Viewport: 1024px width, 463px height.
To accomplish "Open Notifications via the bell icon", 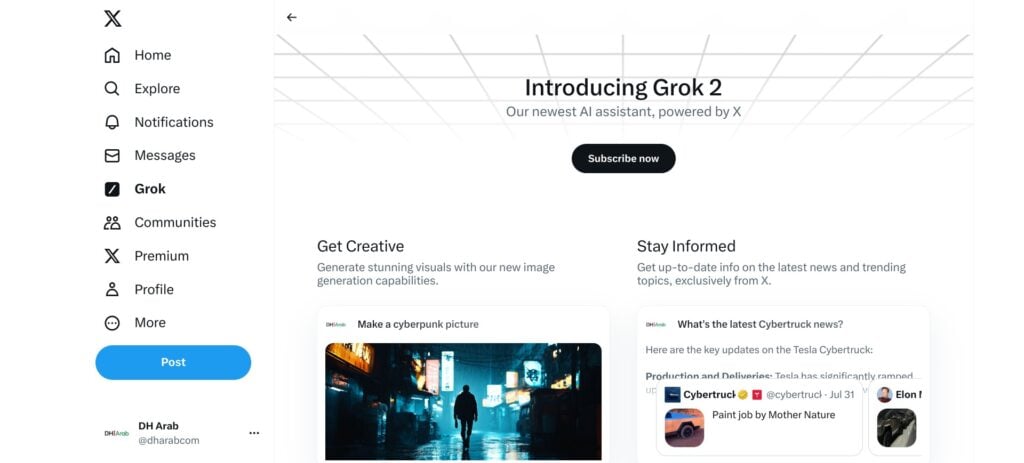I will pyautogui.click(x=112, y=122).
